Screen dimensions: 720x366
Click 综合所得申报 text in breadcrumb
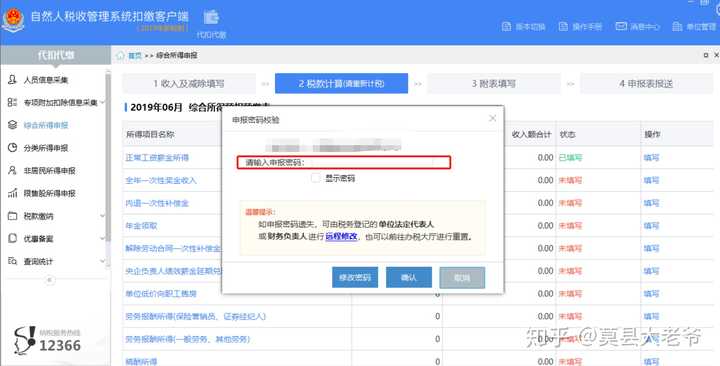(176, 56)
